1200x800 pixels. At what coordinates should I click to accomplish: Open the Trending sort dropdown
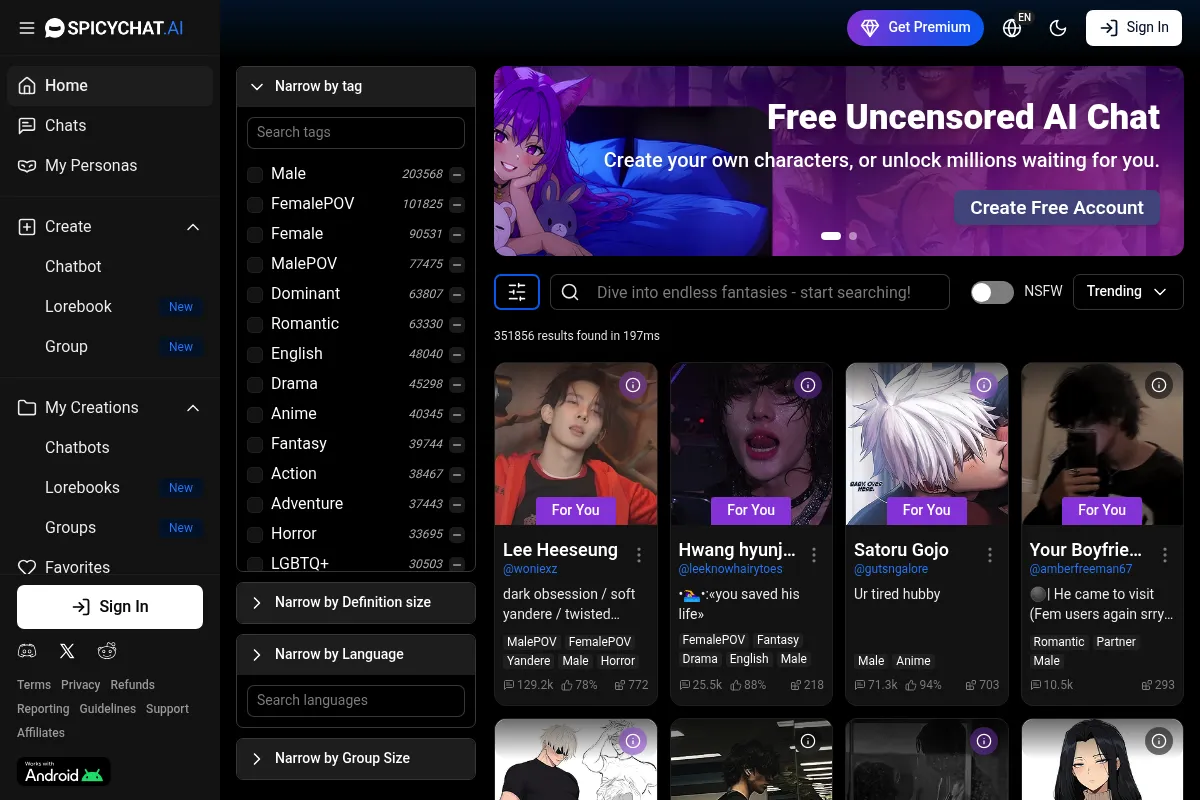click(1128, 292)
